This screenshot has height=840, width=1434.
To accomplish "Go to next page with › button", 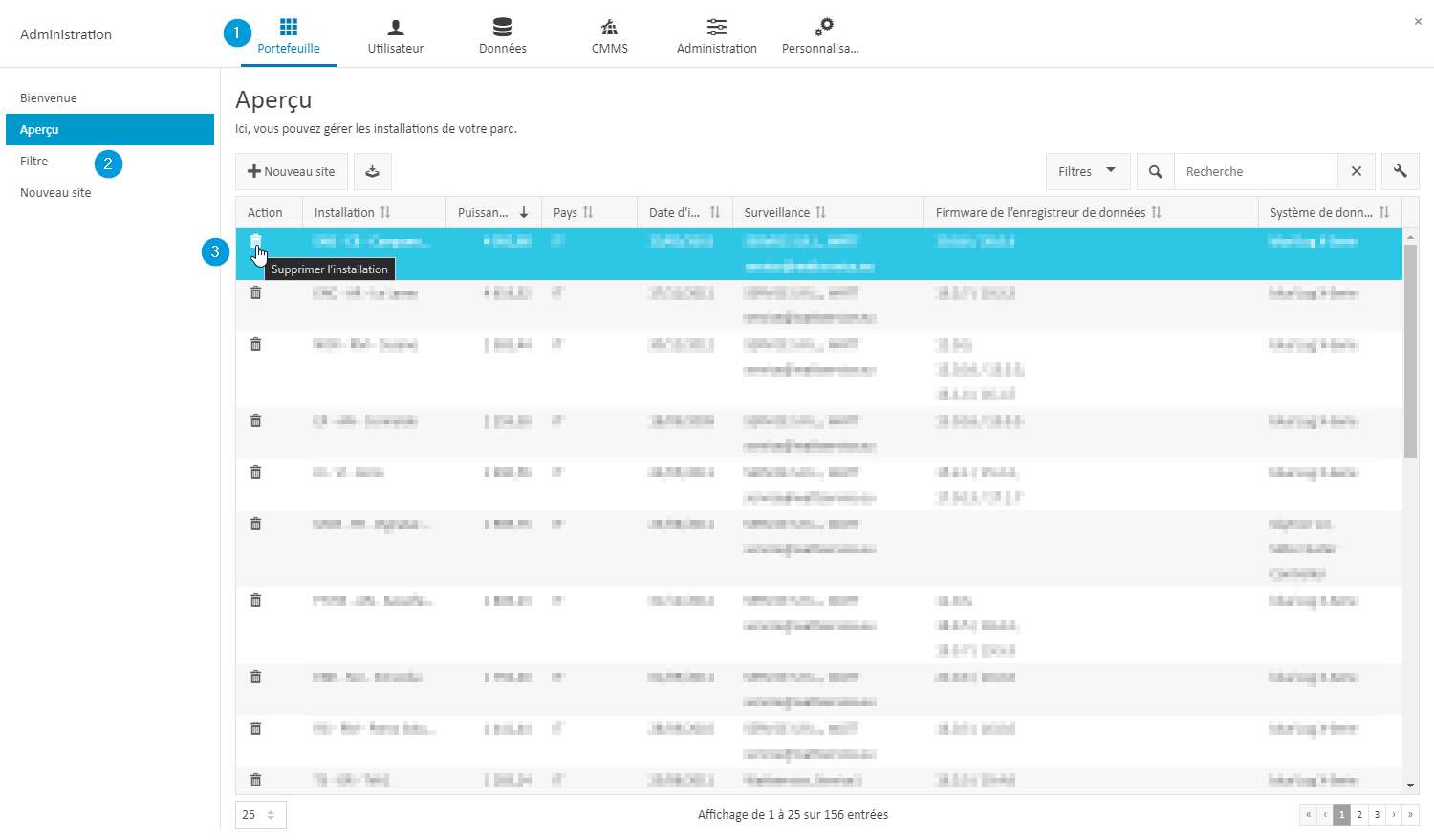I will tap(1394, 814).
